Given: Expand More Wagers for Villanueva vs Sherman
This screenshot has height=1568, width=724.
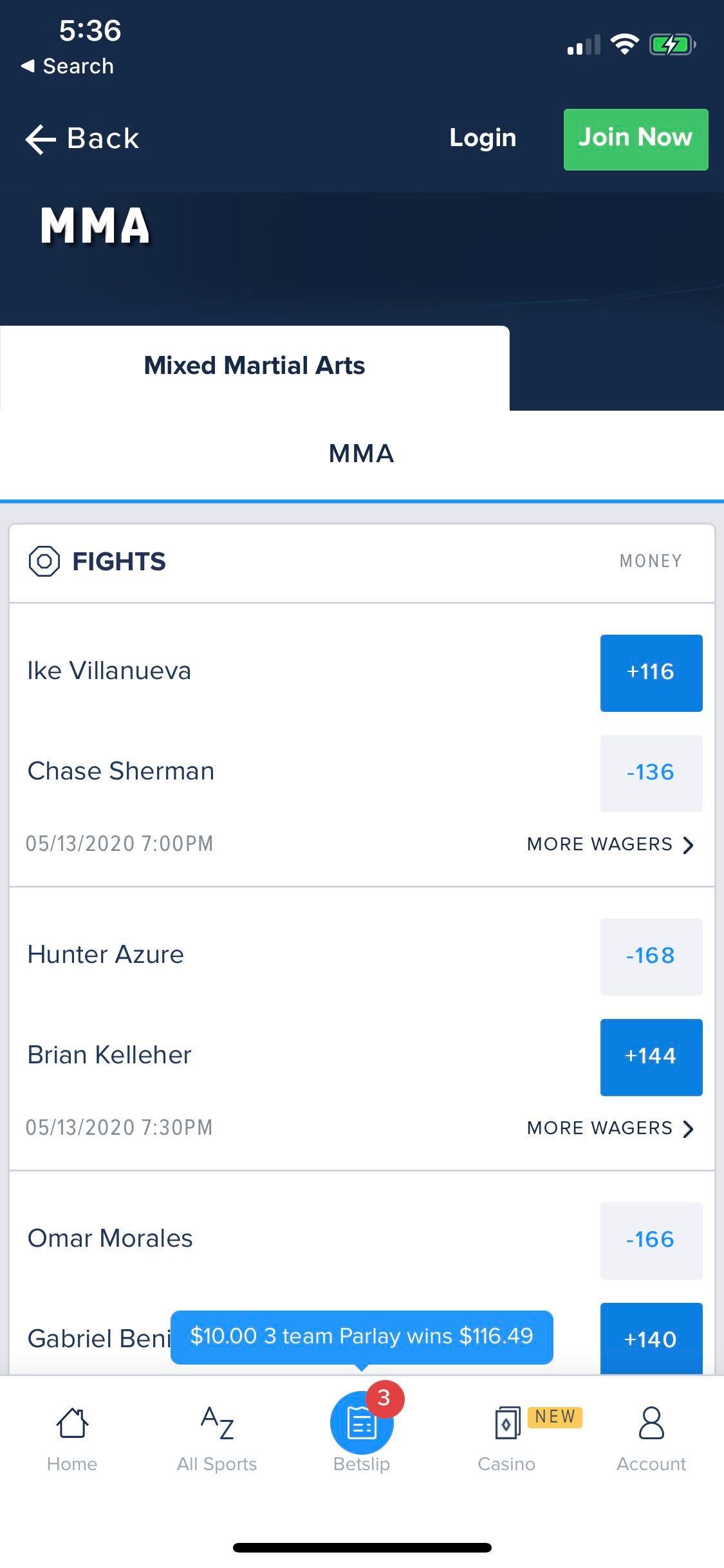Looking at the screenshot, I should (609, 845).
